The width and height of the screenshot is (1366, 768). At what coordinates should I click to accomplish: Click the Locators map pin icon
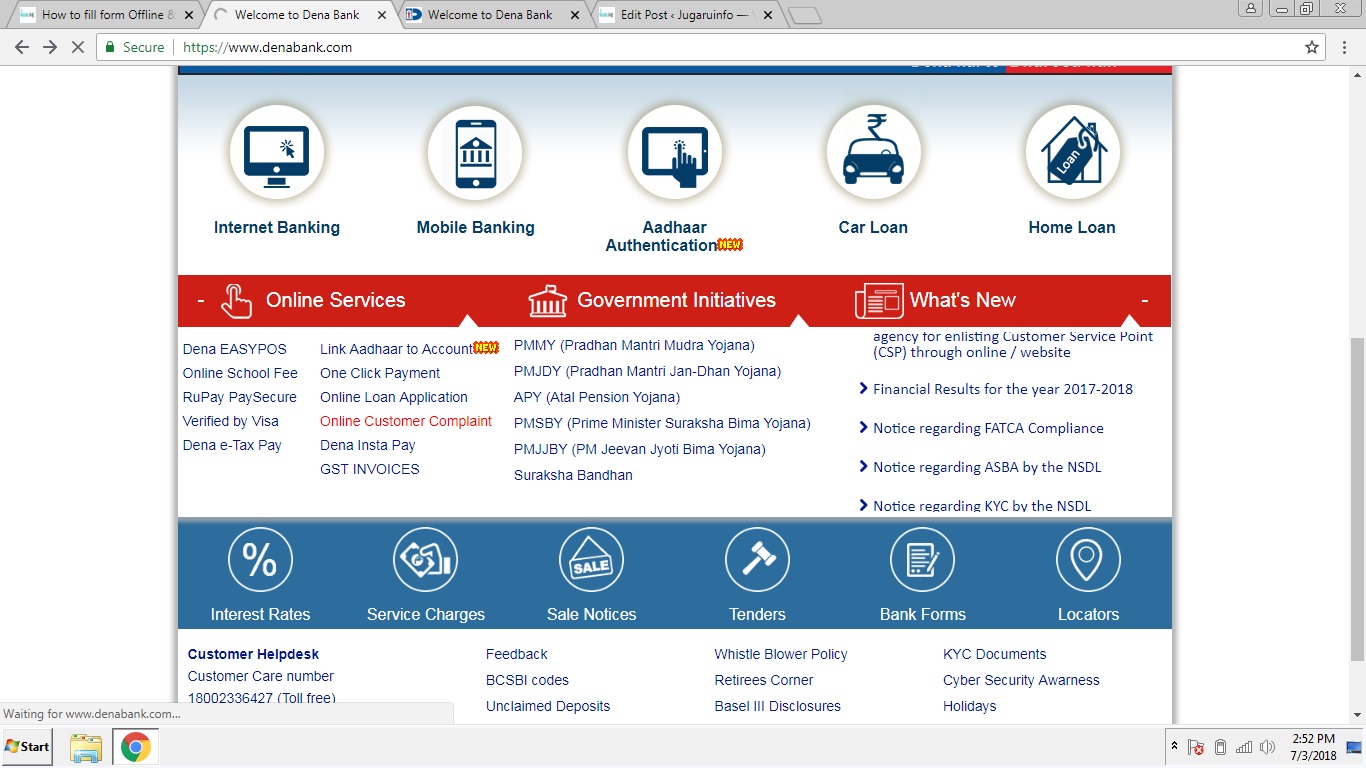(1088, 560)
